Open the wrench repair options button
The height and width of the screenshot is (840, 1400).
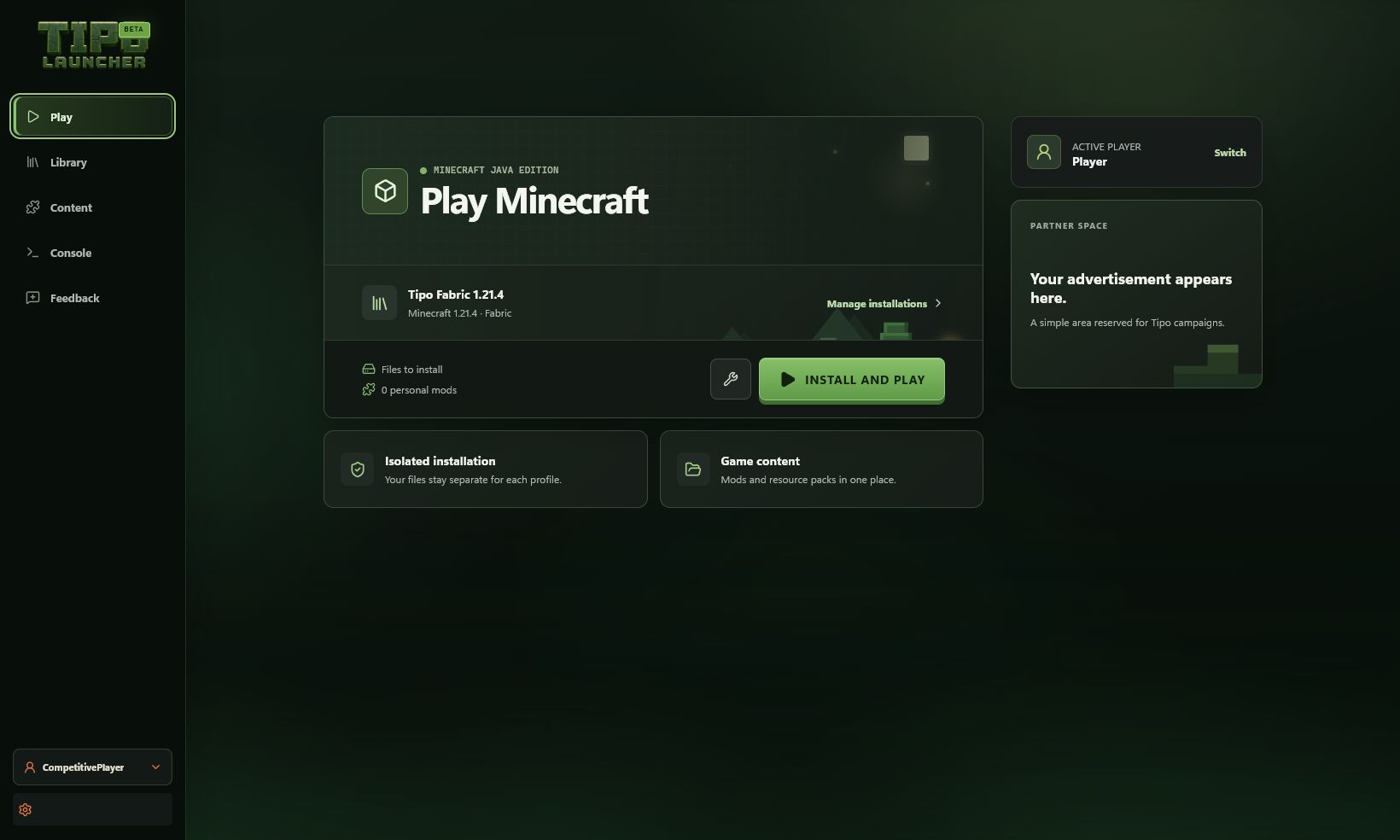pyautogui.click(x=731, y=379)
